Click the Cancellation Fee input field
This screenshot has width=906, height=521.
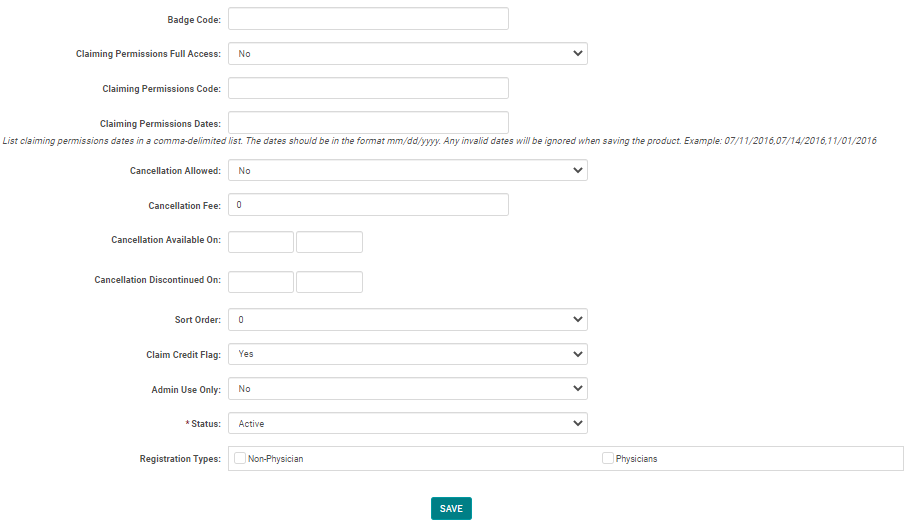[368, 205]
